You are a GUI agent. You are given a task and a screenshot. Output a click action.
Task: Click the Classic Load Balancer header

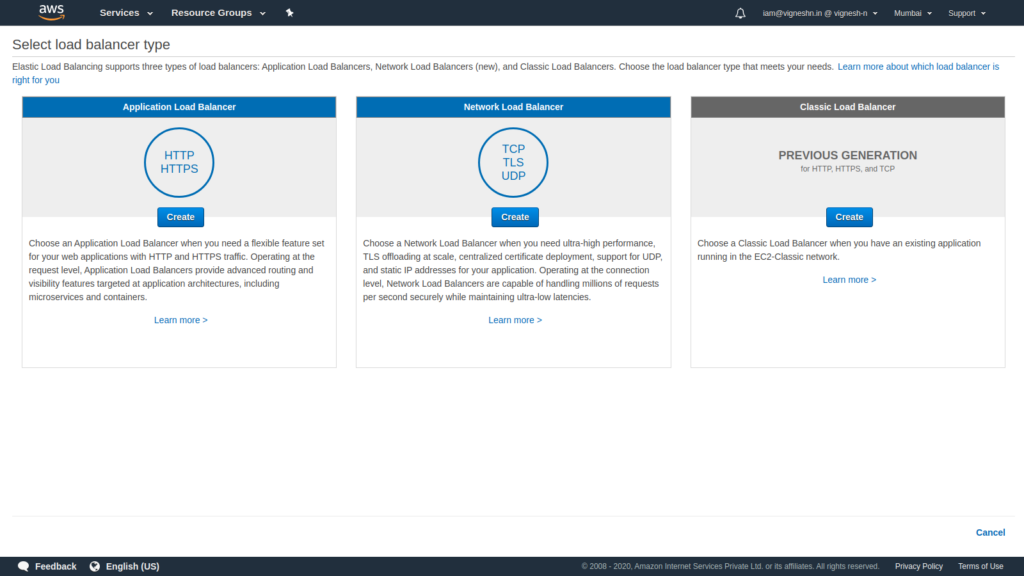[x=848, y=107]
